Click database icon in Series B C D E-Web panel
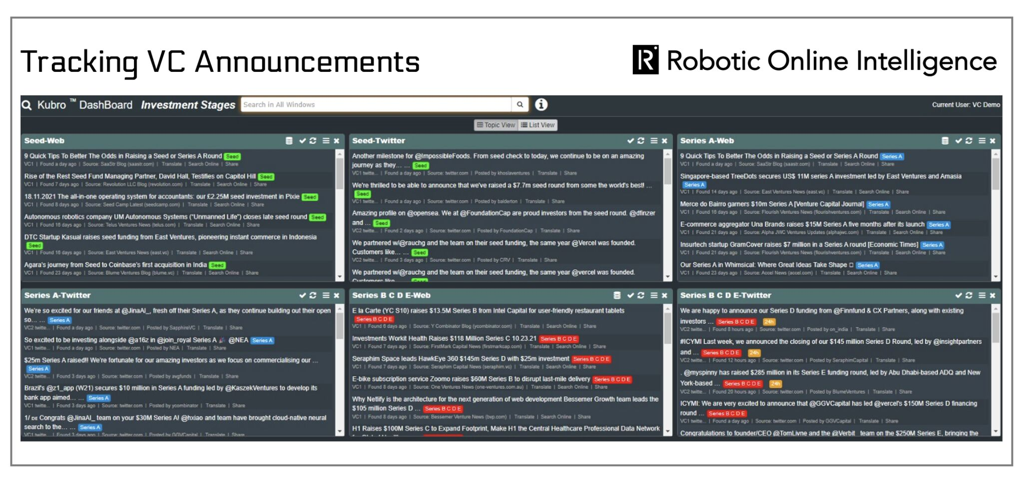Screen dimensions: 1023x480 pos(617,296)
